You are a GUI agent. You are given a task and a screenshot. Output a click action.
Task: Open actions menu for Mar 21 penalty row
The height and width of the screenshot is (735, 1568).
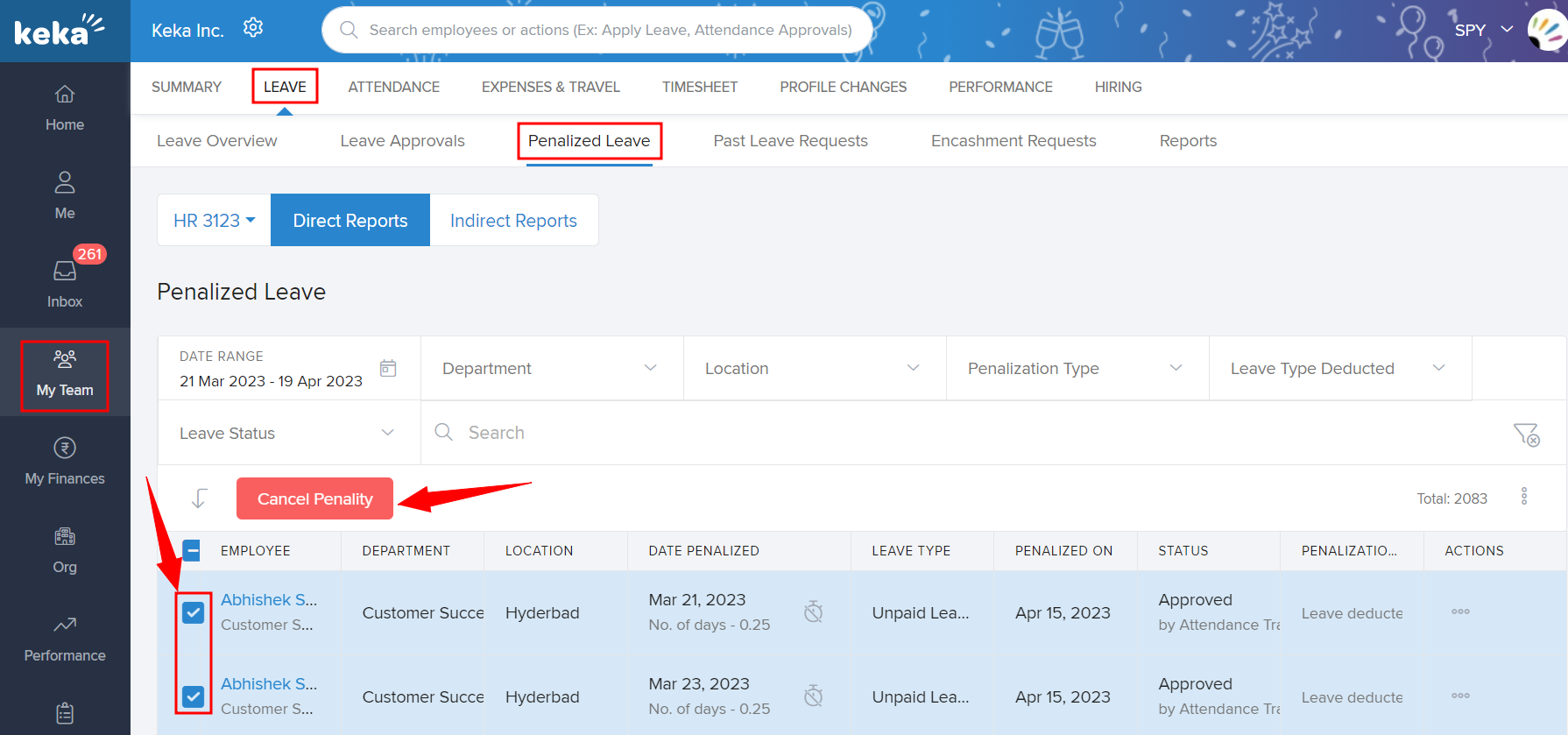1460,611
